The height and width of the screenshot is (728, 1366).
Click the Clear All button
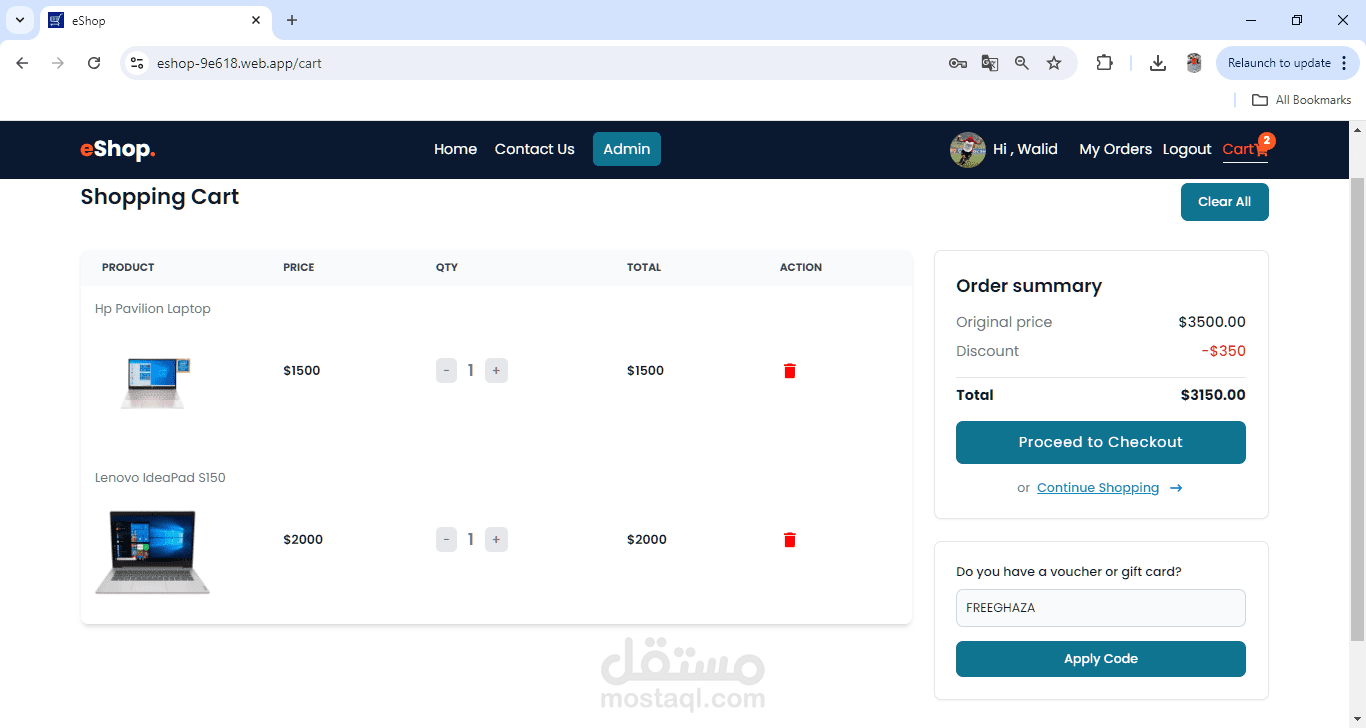1224,202
